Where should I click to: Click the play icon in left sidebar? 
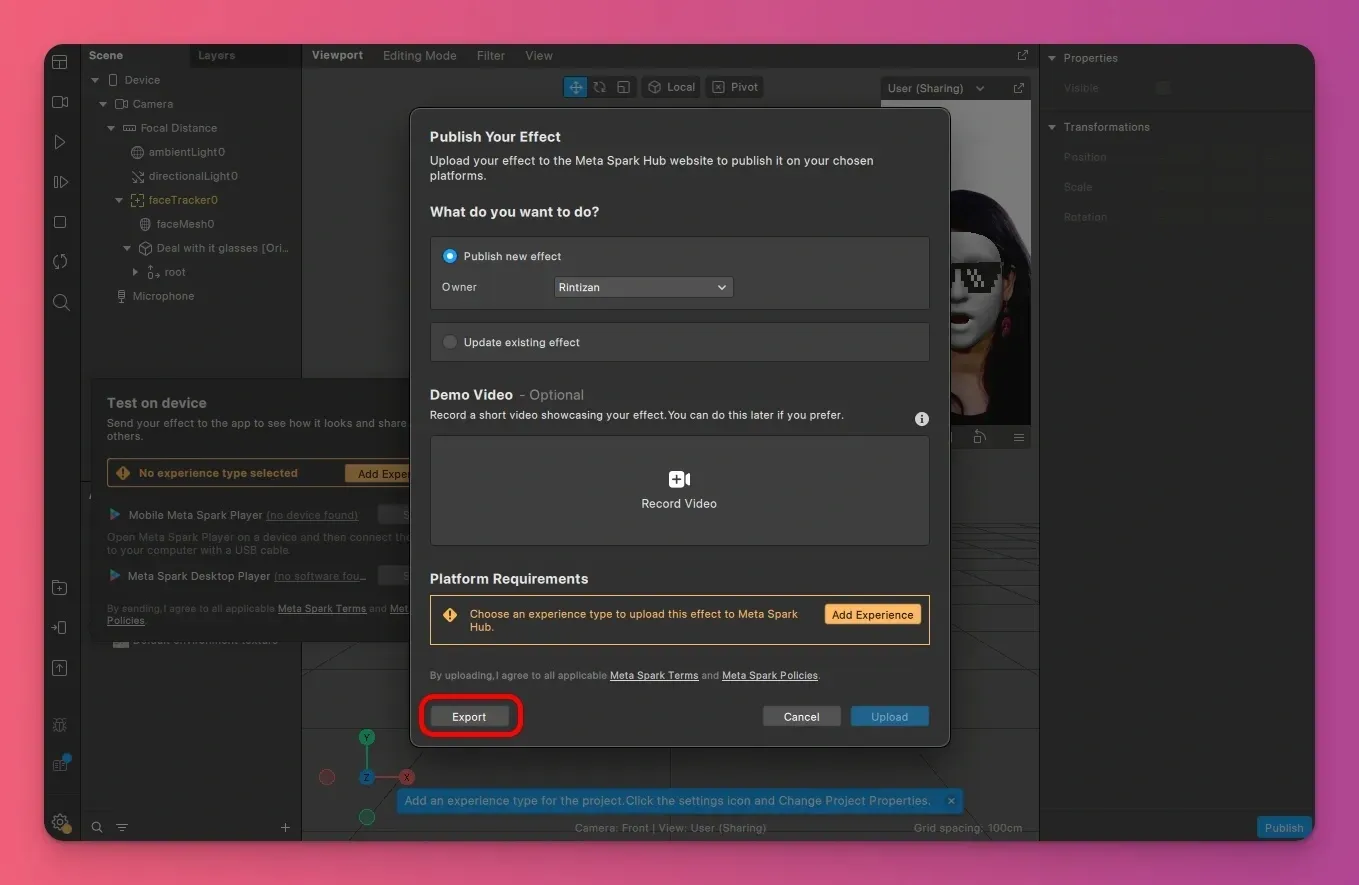[60, 142]
